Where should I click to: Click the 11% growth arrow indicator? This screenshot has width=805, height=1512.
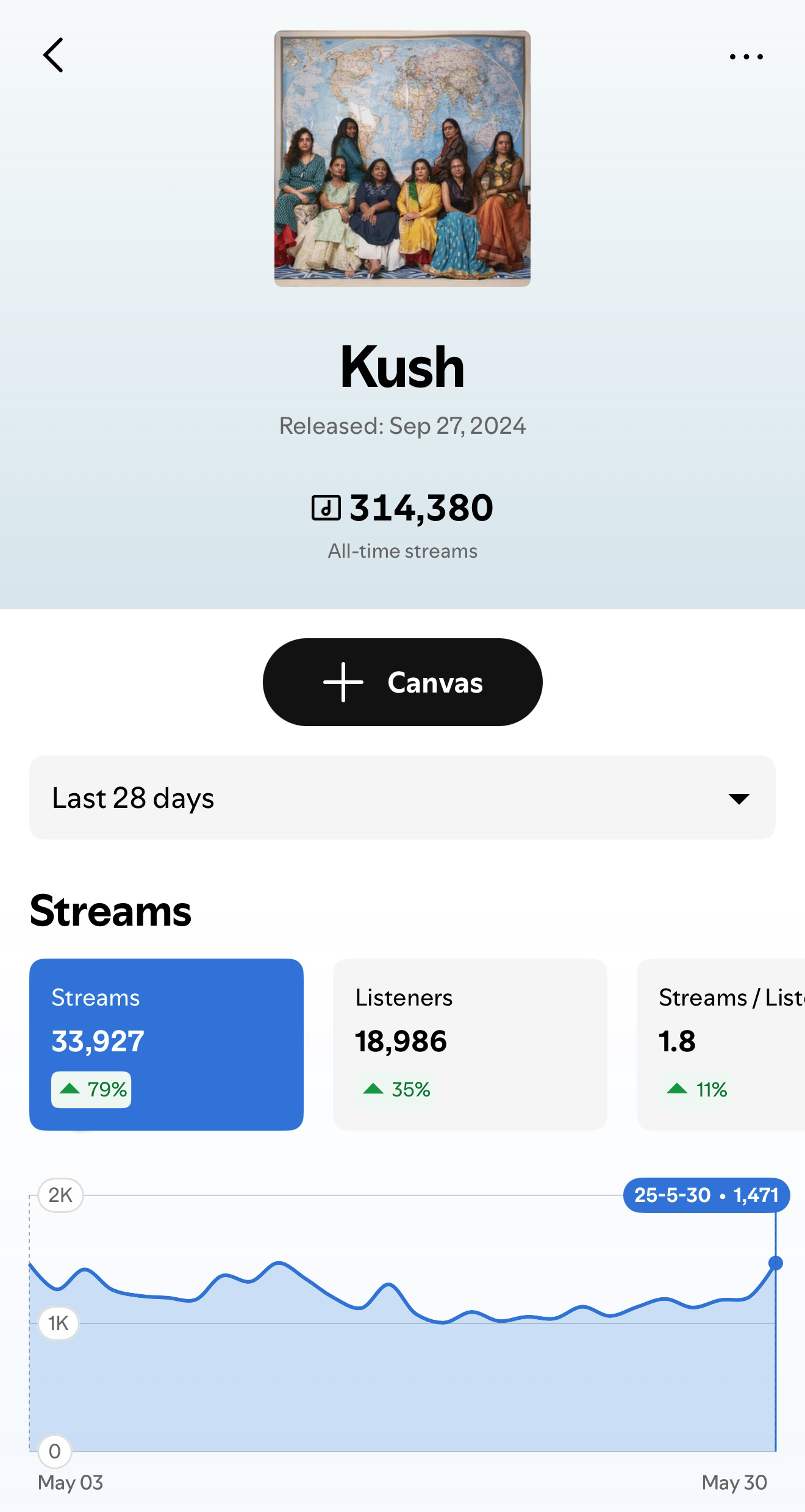click(x=678, y=1089)
